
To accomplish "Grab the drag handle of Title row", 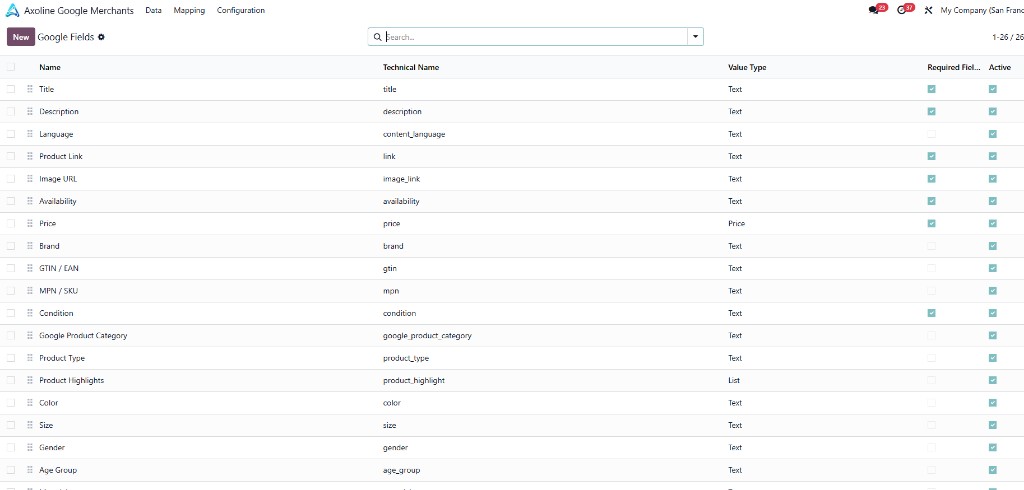I will click(30, 89).
